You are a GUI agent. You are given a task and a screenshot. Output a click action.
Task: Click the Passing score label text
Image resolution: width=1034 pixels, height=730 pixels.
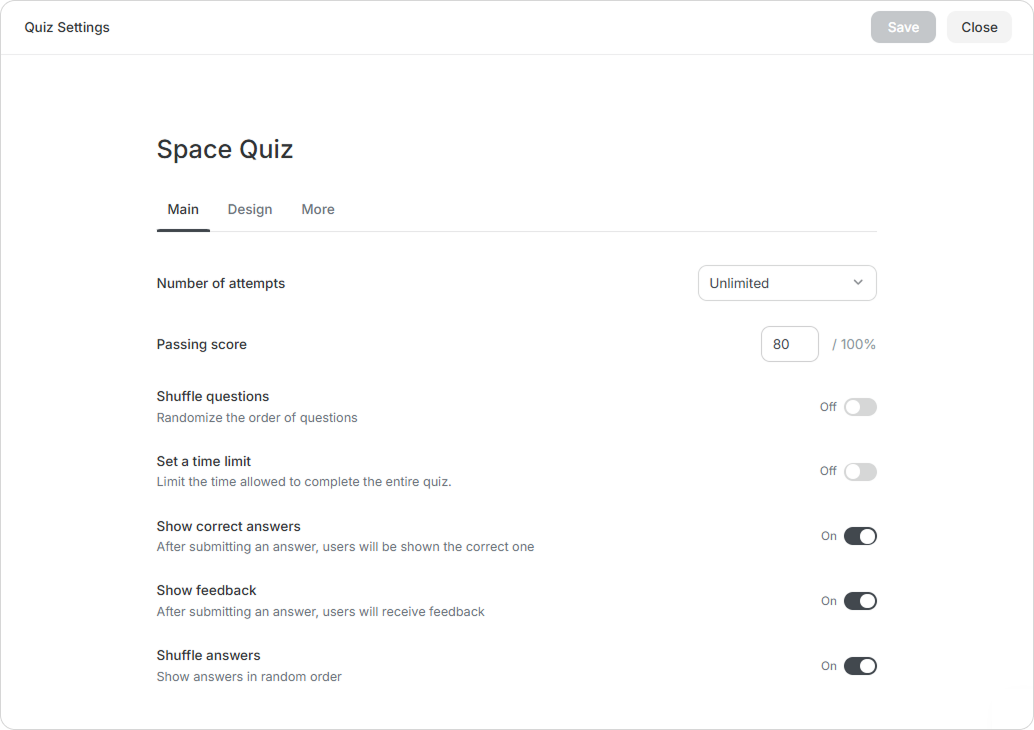202,344
